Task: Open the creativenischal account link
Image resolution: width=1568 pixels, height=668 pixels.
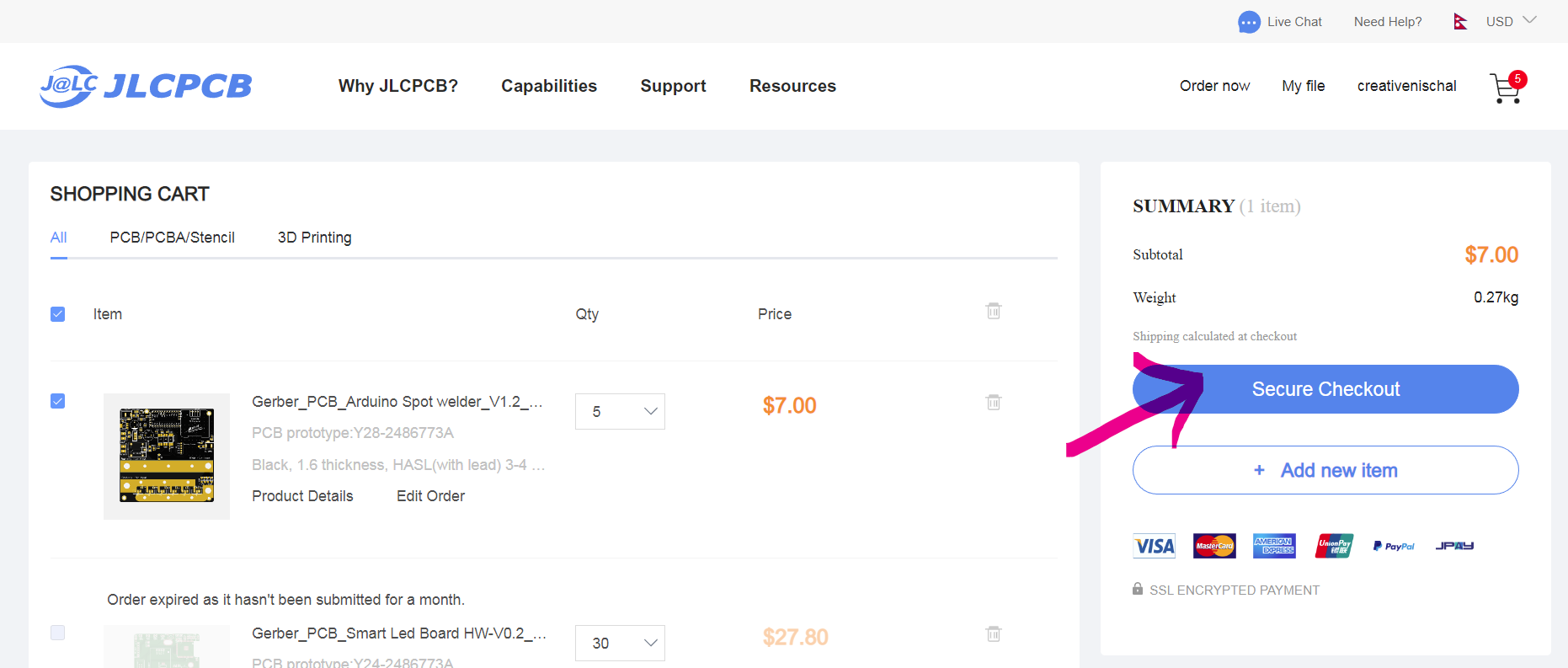Action: pos(1406,86)
